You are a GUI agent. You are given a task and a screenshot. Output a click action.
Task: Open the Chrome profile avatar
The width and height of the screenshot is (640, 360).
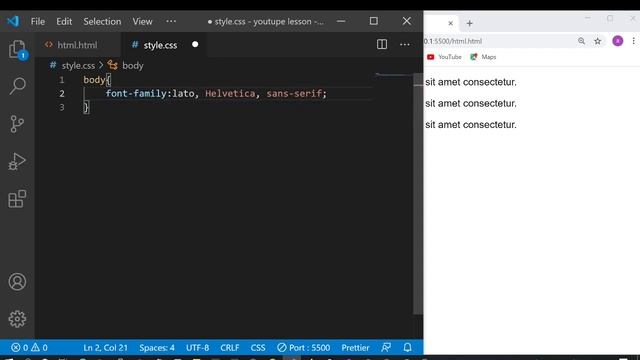click(618, 41)
